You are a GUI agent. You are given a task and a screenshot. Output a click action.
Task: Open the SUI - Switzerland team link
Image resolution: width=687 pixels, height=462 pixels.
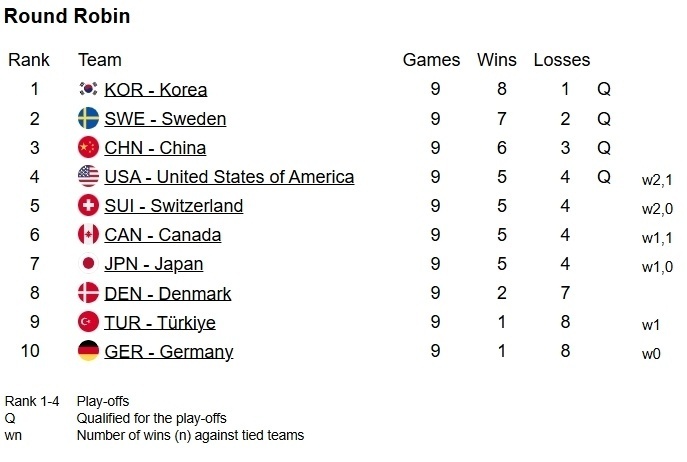[x=173, y=206]
